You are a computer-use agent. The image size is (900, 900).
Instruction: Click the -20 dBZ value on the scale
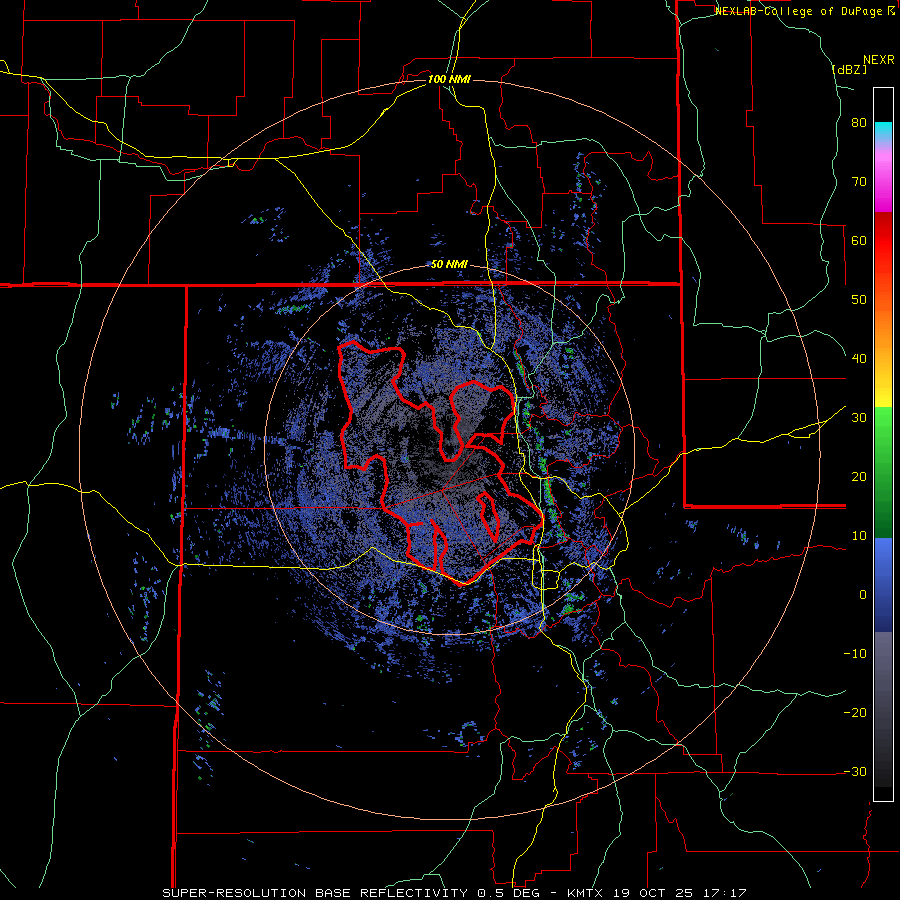(x=855, y=712)
